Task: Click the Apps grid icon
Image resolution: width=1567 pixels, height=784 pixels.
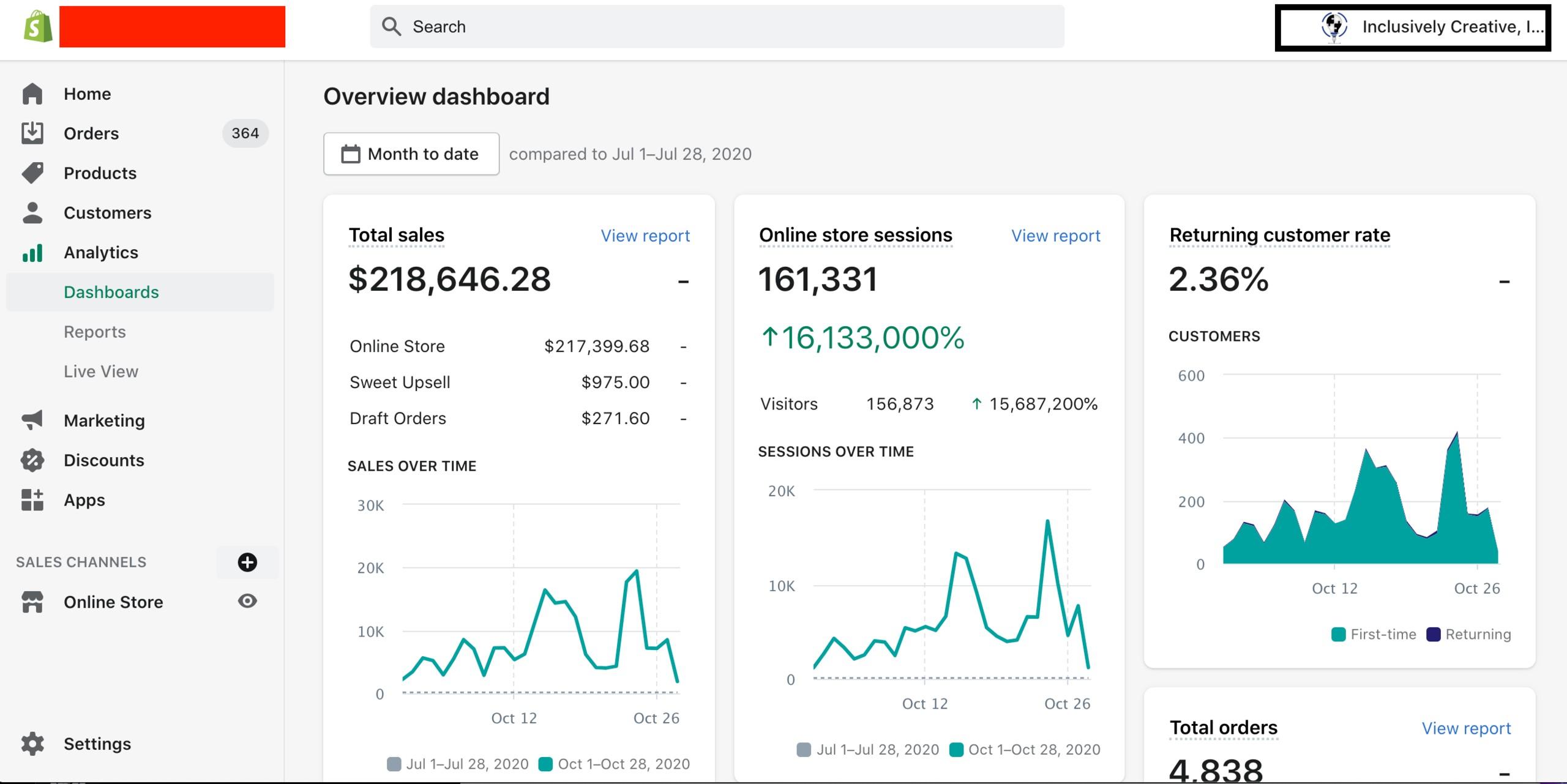Action: coord(32,500)
